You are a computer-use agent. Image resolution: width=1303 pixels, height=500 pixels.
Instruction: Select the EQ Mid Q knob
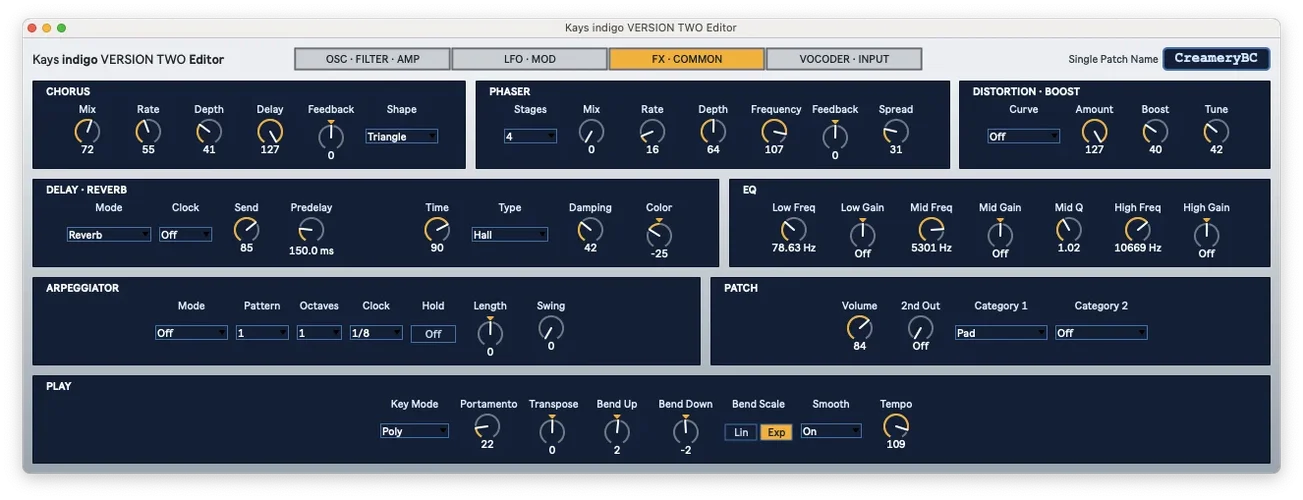click(1069, 229)
